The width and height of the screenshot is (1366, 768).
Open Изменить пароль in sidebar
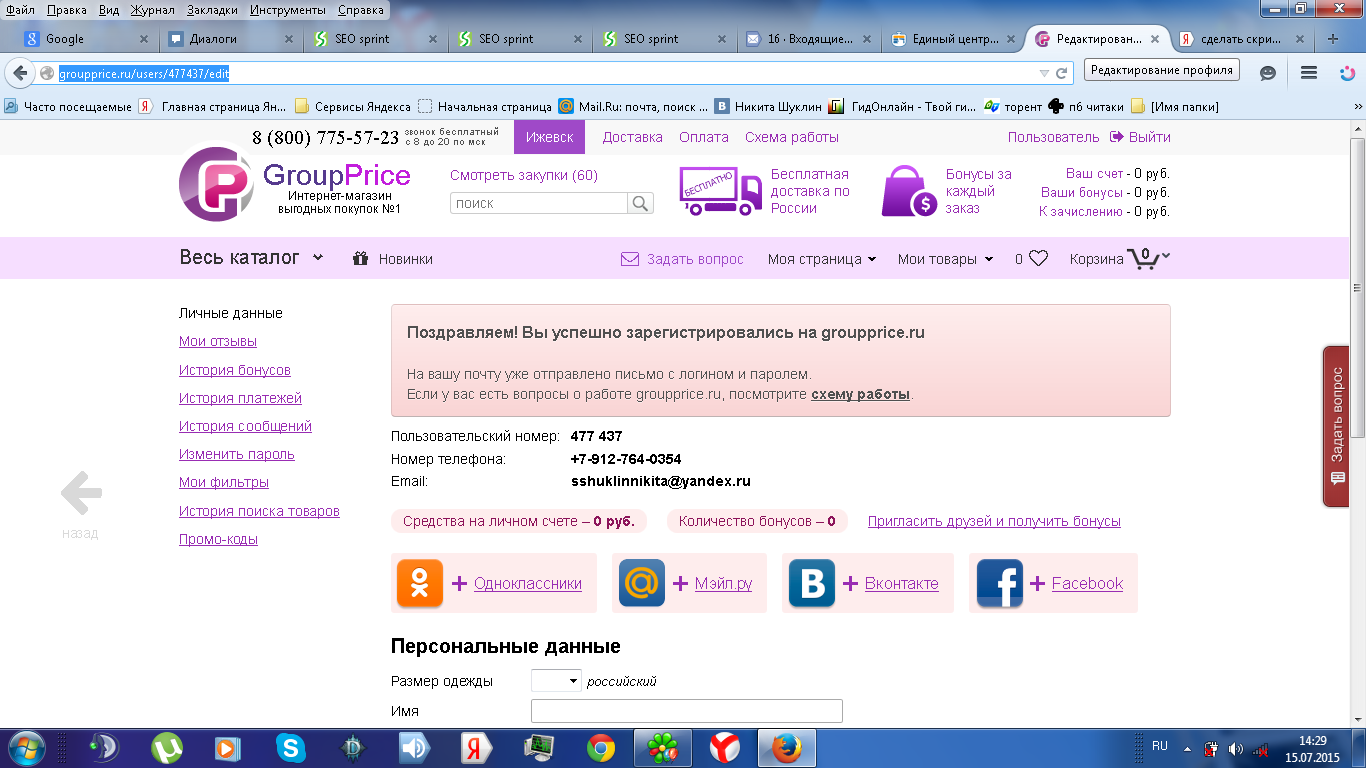click(237, 454)
